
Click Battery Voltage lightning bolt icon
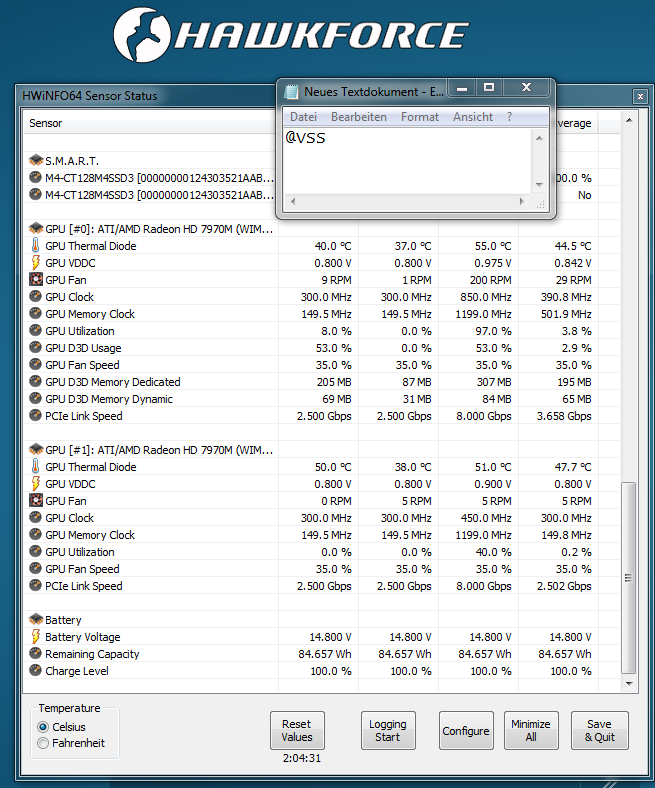[x=35, y=636]
